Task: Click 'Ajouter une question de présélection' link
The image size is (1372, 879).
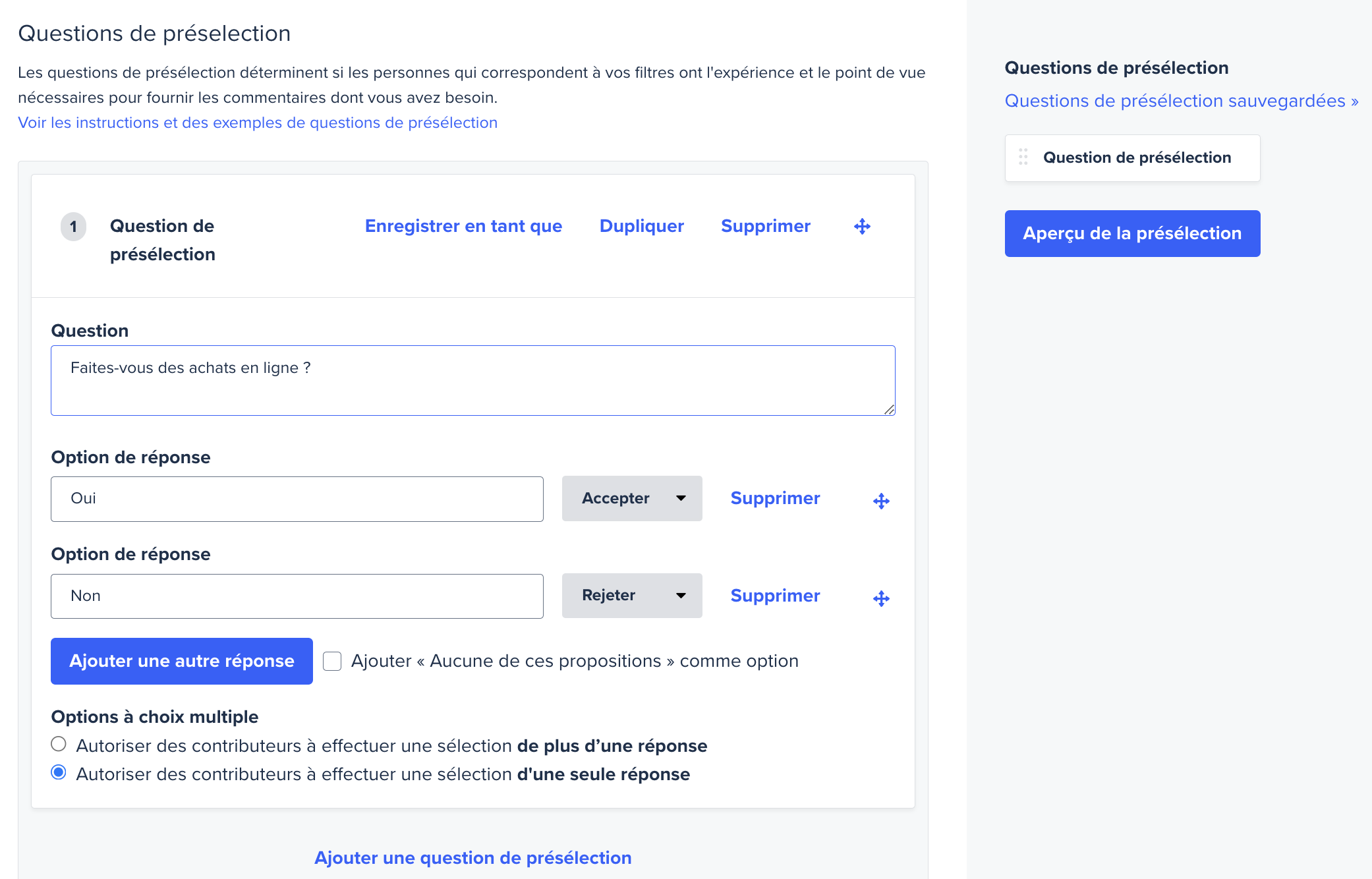Action: (x=472, y=857)
